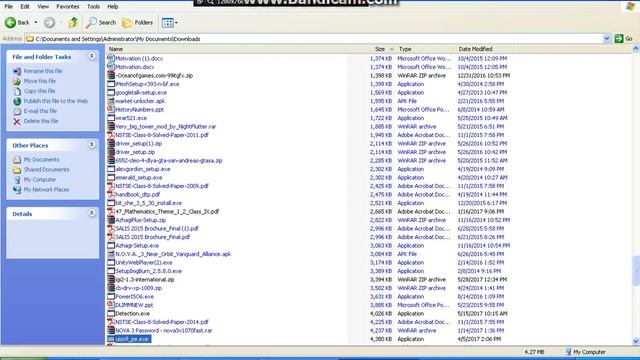
Task: Collapse the Details panel
Action: (x=92, y=213)
